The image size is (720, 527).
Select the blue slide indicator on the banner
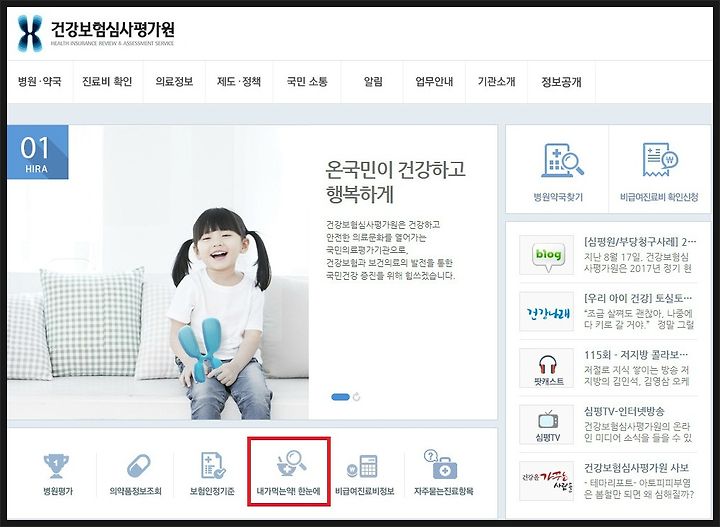click(x=340, y=397)
